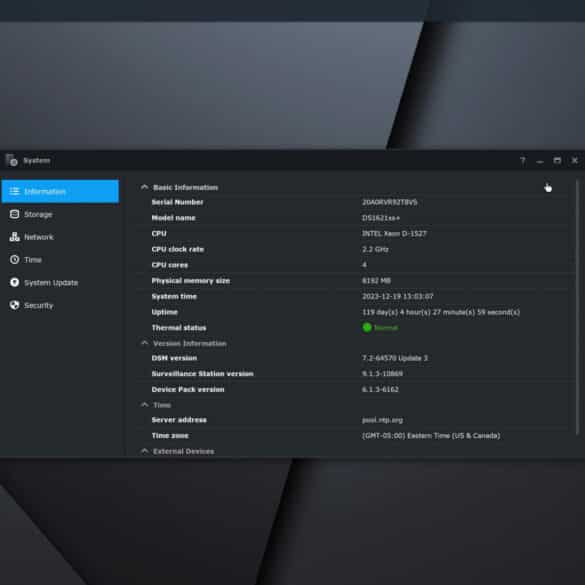585x585 pixels.
Task: Click the System time value
Action: (x=398, y=296)
